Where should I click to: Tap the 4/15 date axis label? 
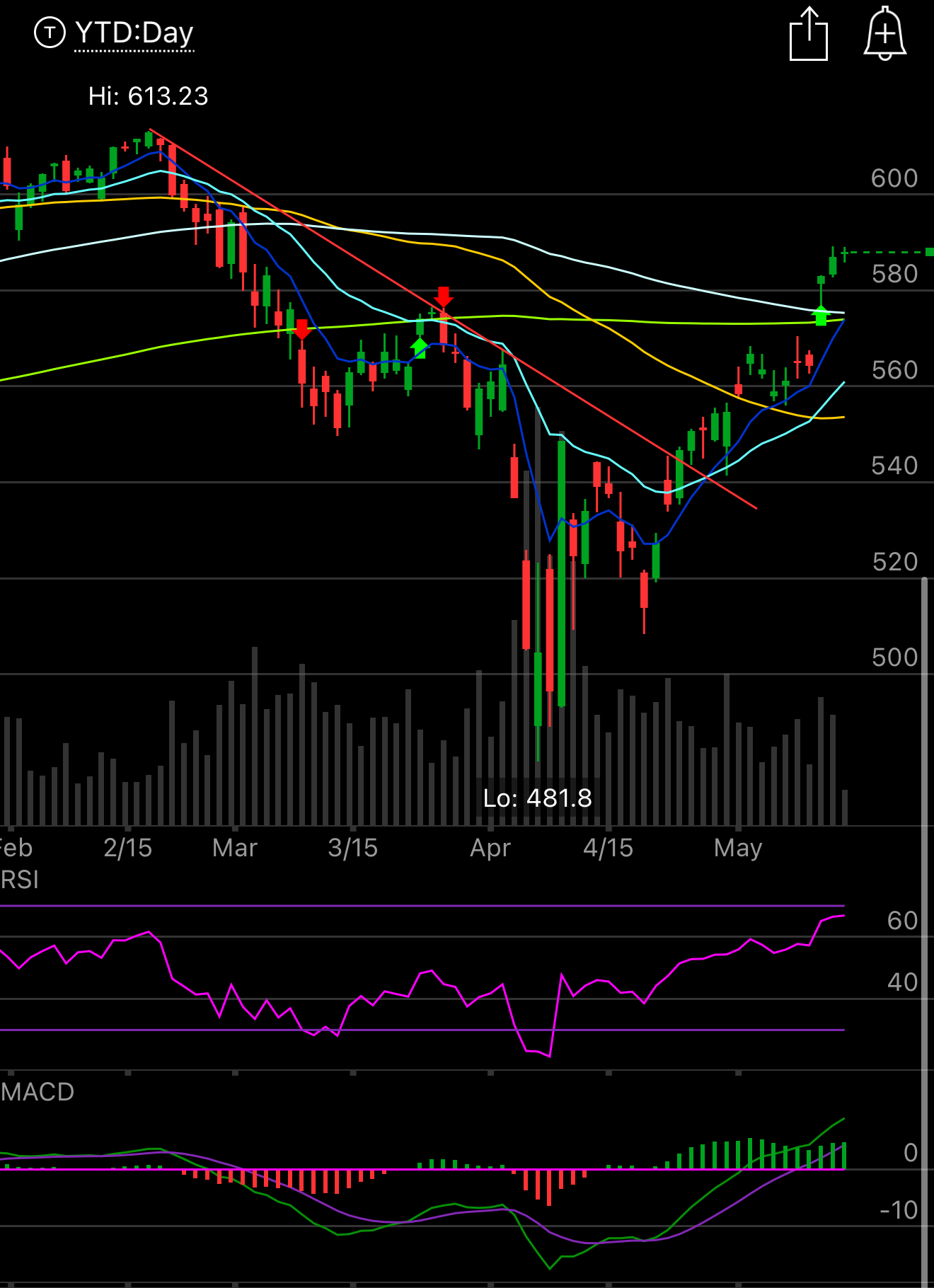click(608, 847)
